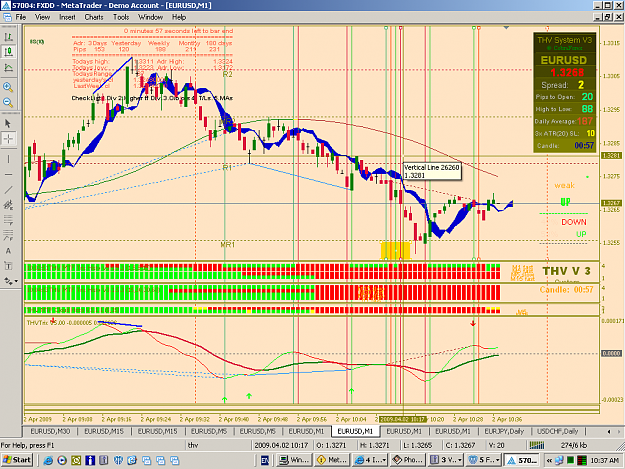
Task: Open the 'Met...' taskbar button
Action: point(332,460)
